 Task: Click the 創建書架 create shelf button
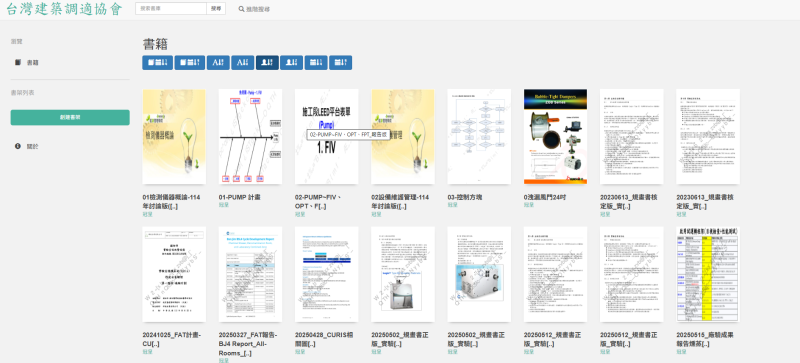pos(70,117)
